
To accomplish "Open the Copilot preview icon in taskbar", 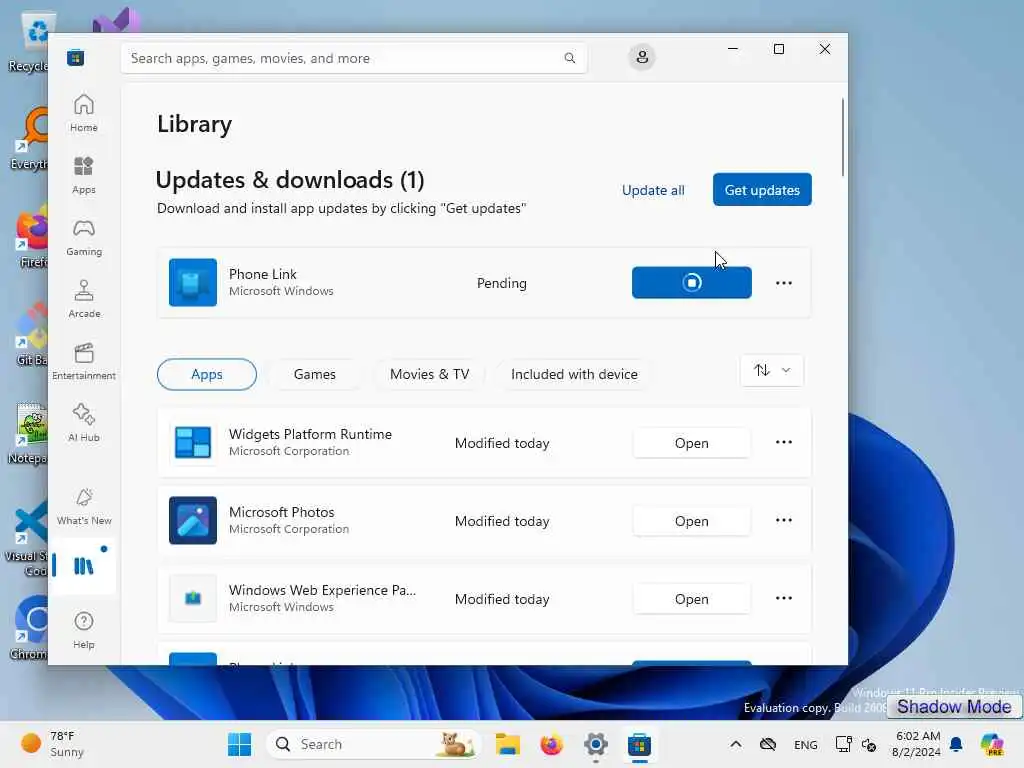I will coord(992,744).
